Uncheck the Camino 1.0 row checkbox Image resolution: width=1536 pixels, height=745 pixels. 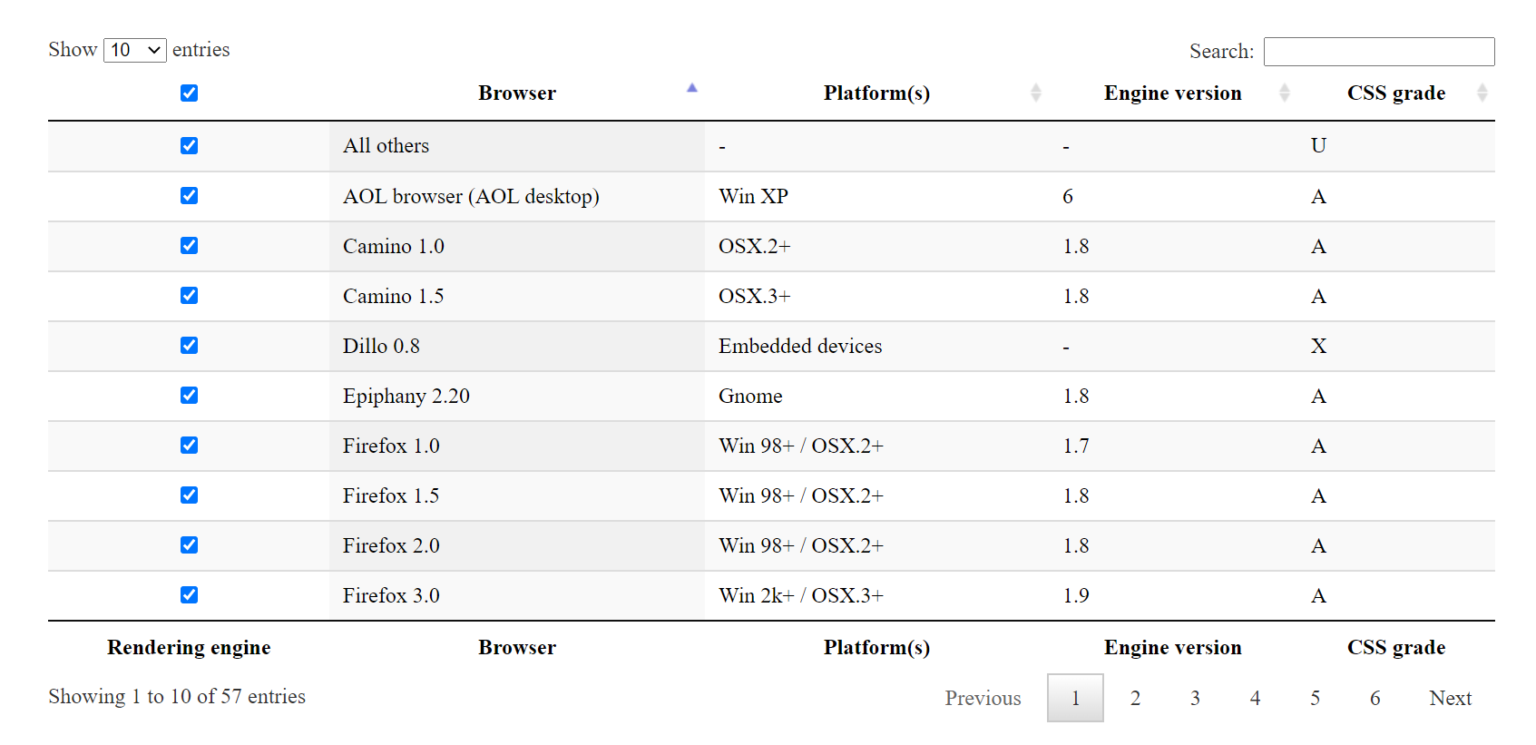point(189,246)
